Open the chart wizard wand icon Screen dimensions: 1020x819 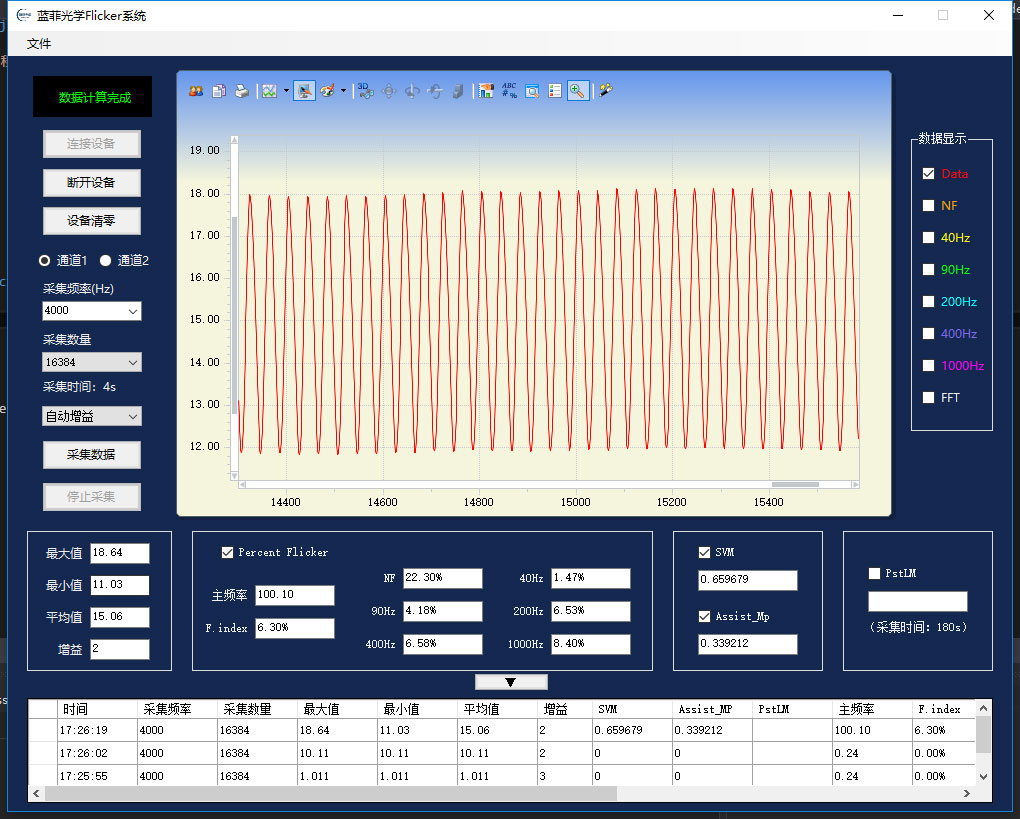(x=606, y=91)
